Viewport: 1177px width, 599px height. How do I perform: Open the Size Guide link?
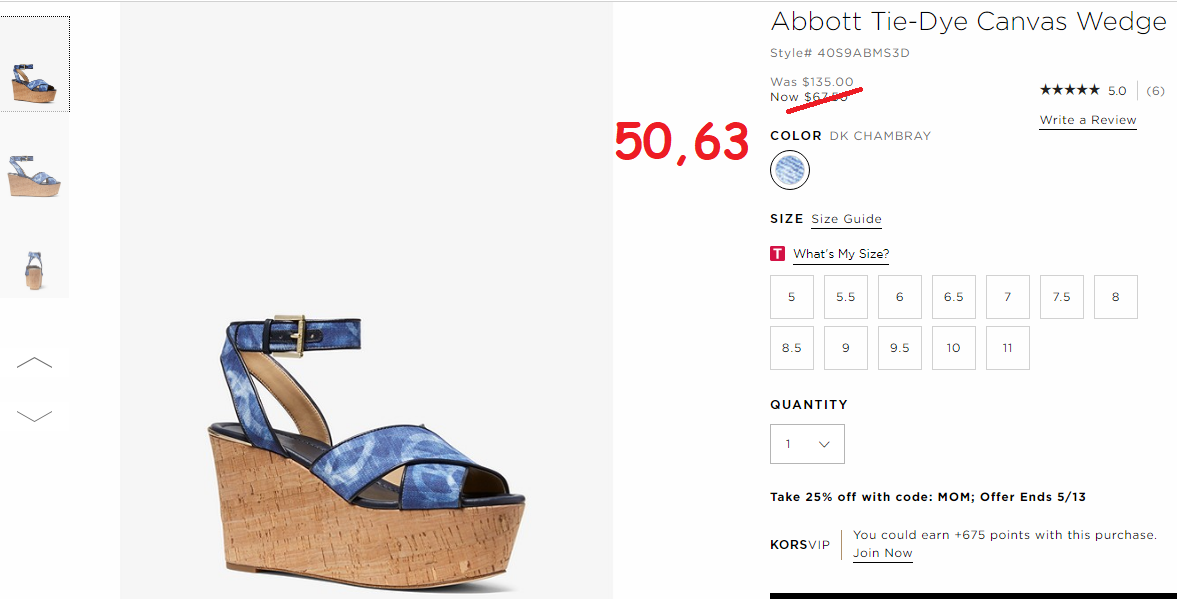pyautogui.click(x=846, y=219)
